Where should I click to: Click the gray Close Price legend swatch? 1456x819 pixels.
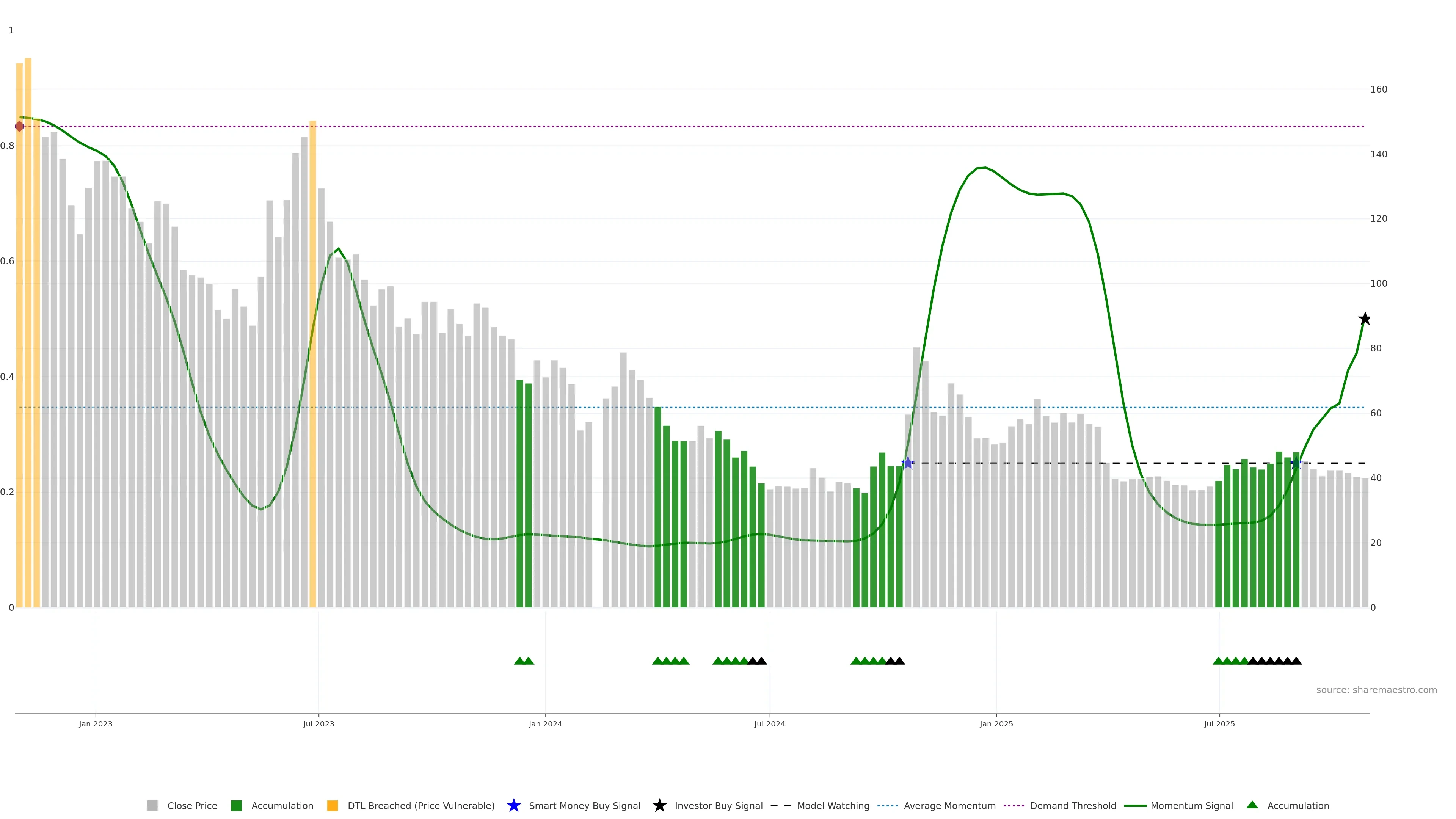pos(152,805)
